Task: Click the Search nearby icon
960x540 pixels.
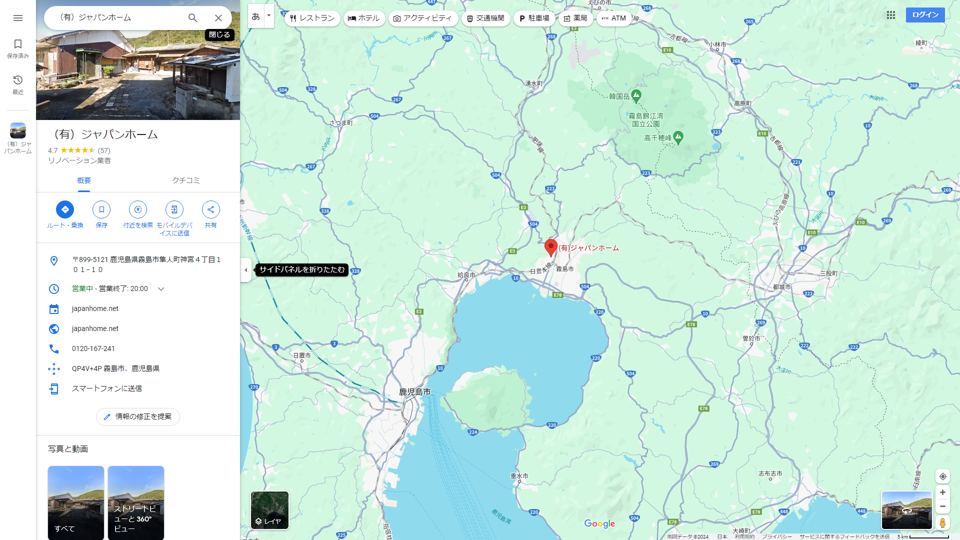Action: tap(138, 209)
